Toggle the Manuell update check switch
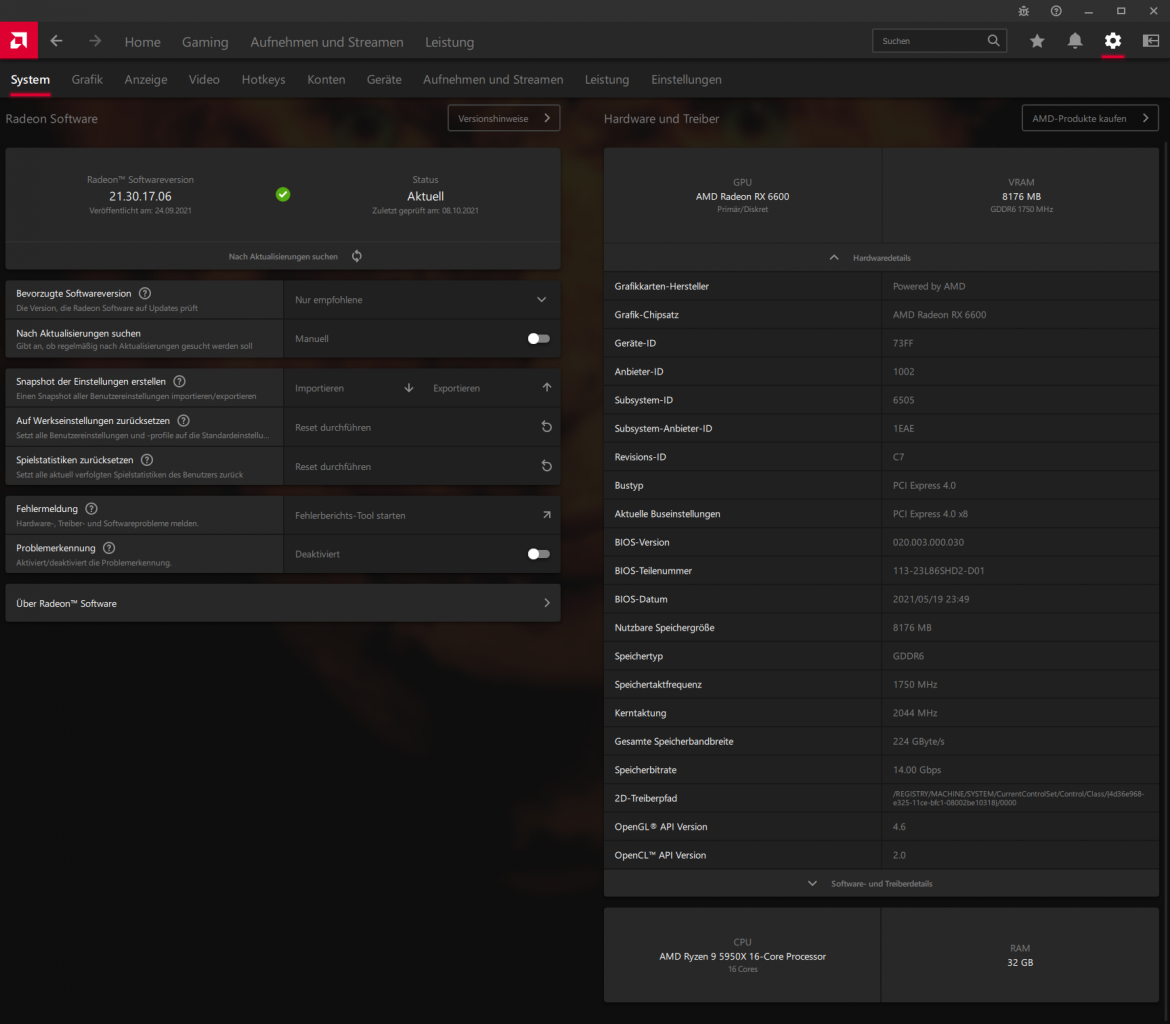 coord(538,339)
